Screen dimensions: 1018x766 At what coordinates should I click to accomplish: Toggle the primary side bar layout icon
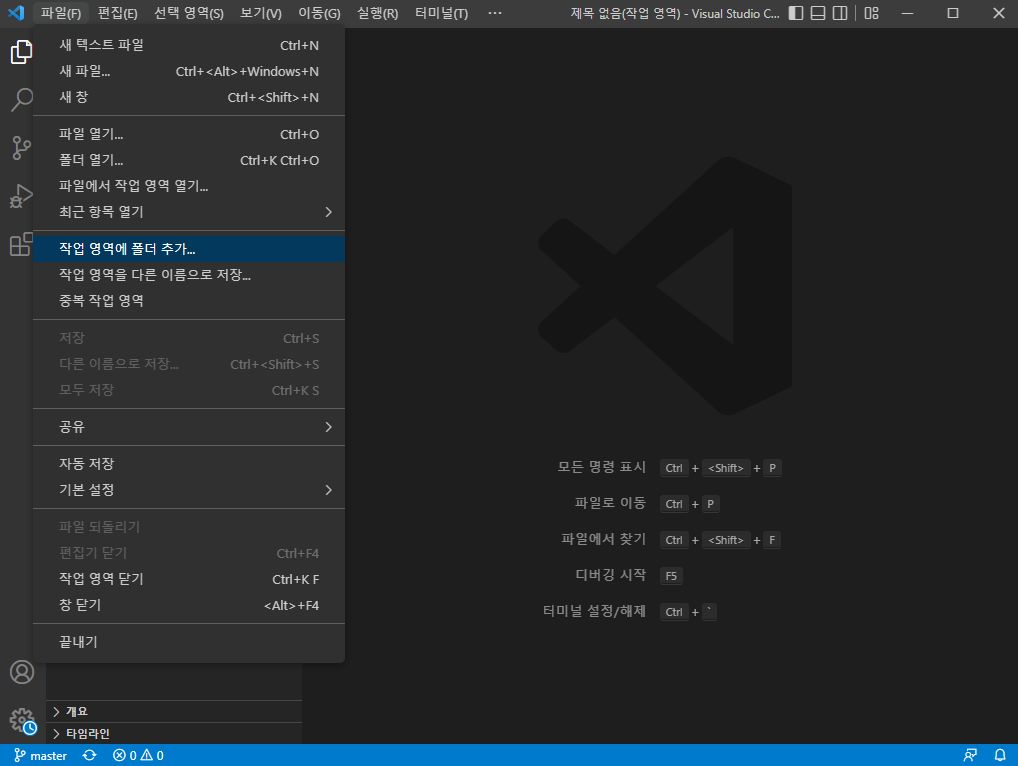coord(796,13)
